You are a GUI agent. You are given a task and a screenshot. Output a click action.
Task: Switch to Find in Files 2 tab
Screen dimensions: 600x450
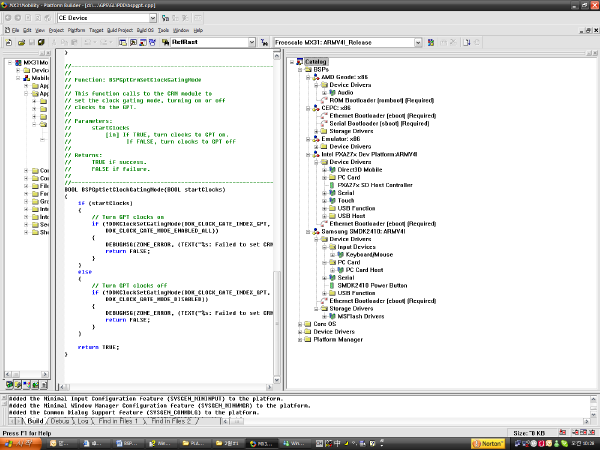pyautogui.click(x=171, y=421)
